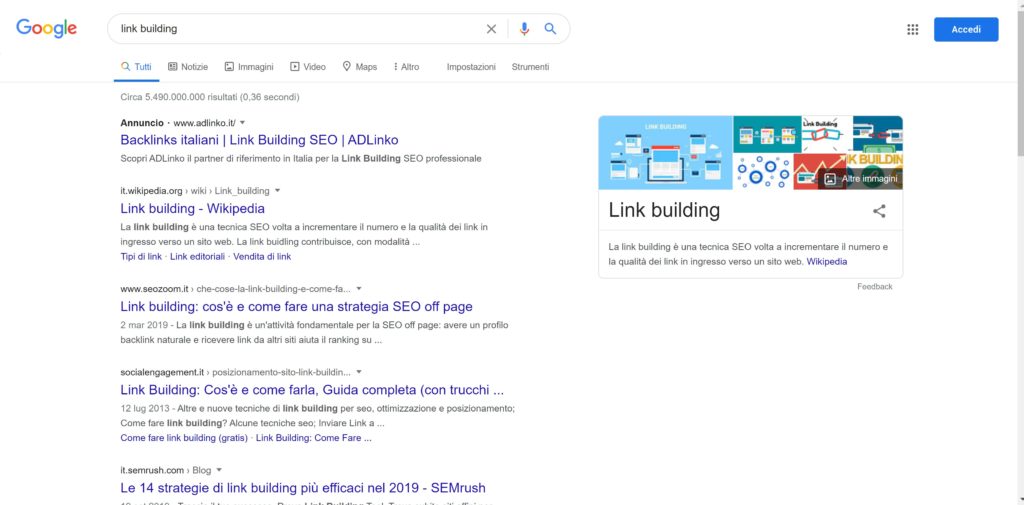1024x505 pixels.
Task: Open Altre immagini in knowledge panel
Action: [x=861, y=178]
